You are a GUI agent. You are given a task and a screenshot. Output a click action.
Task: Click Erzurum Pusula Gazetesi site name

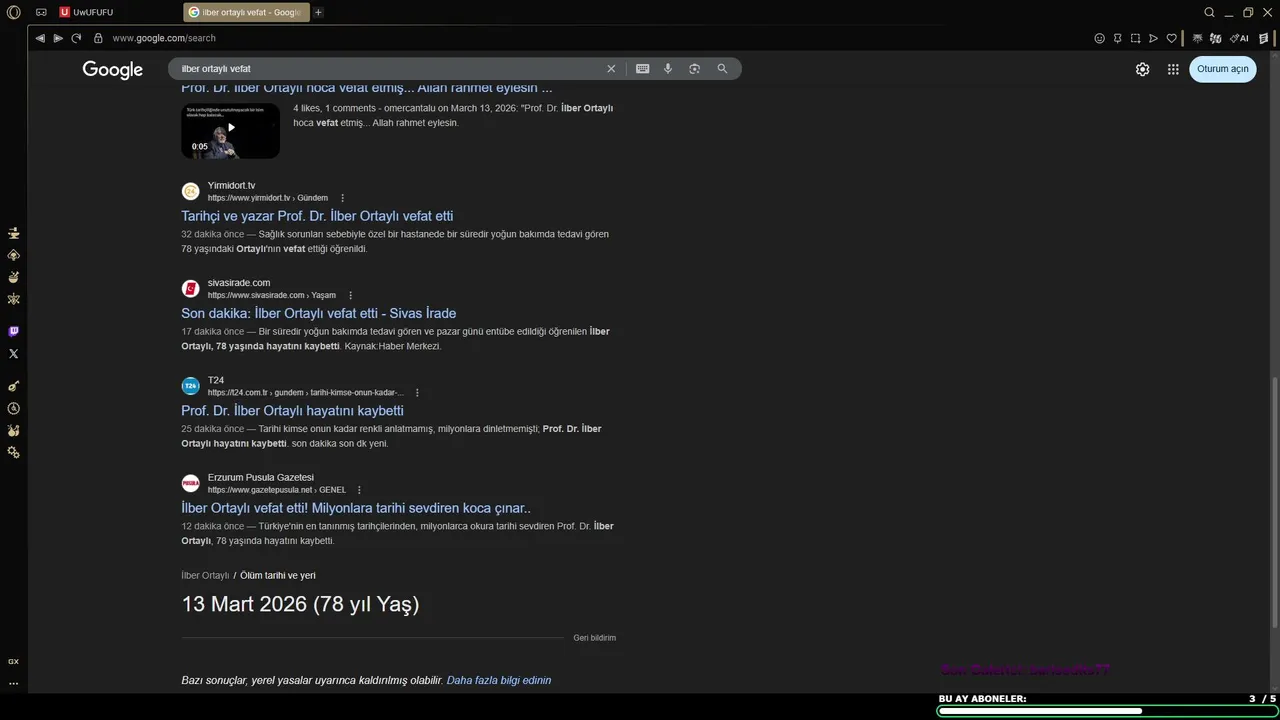[260, 478]
